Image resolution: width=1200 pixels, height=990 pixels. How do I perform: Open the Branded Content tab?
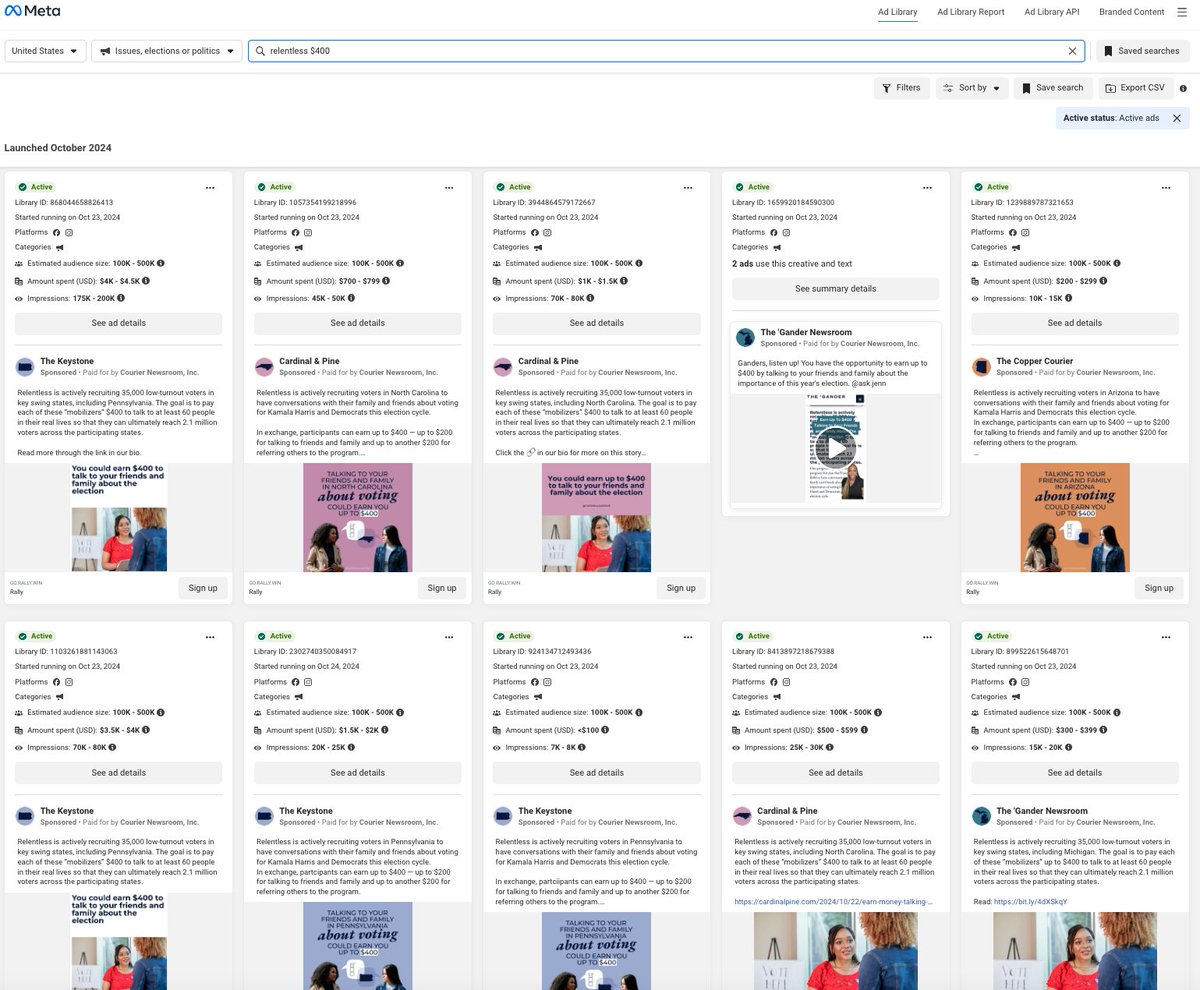point(1131,12)
